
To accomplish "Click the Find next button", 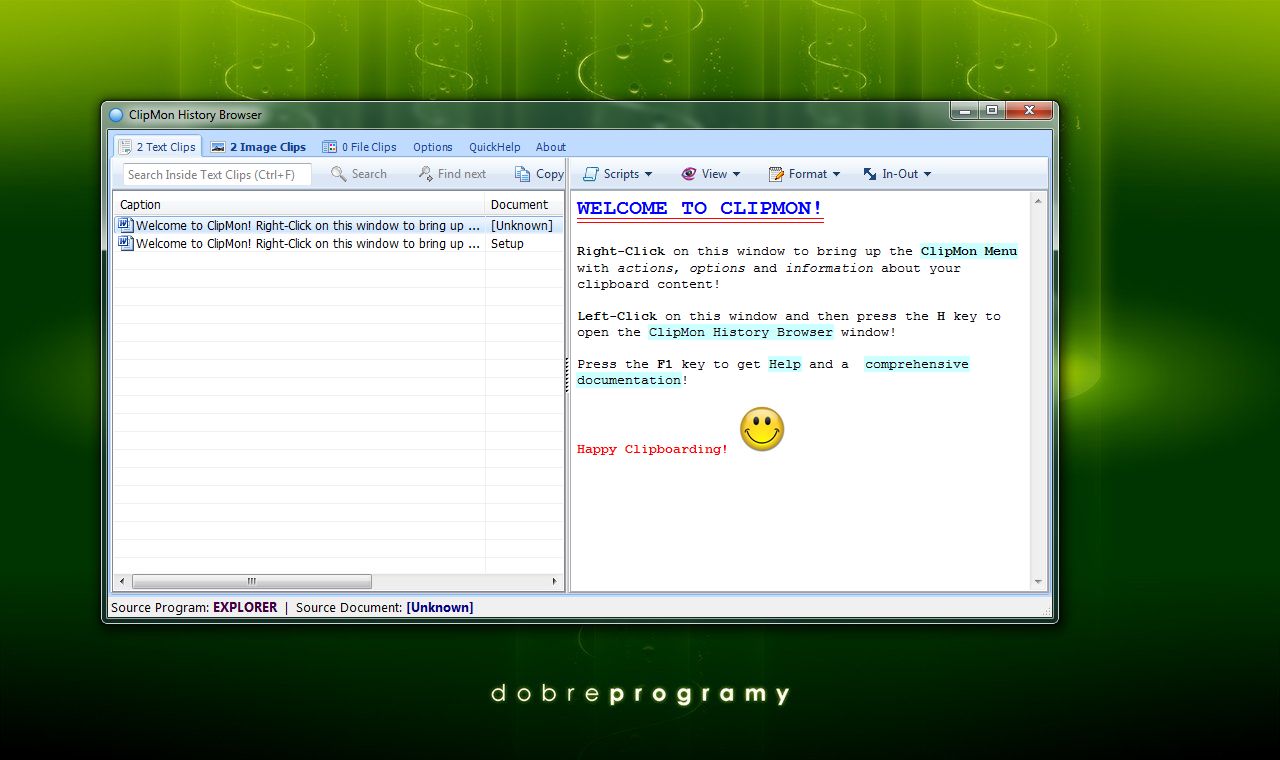I will [x=452, y=174].
